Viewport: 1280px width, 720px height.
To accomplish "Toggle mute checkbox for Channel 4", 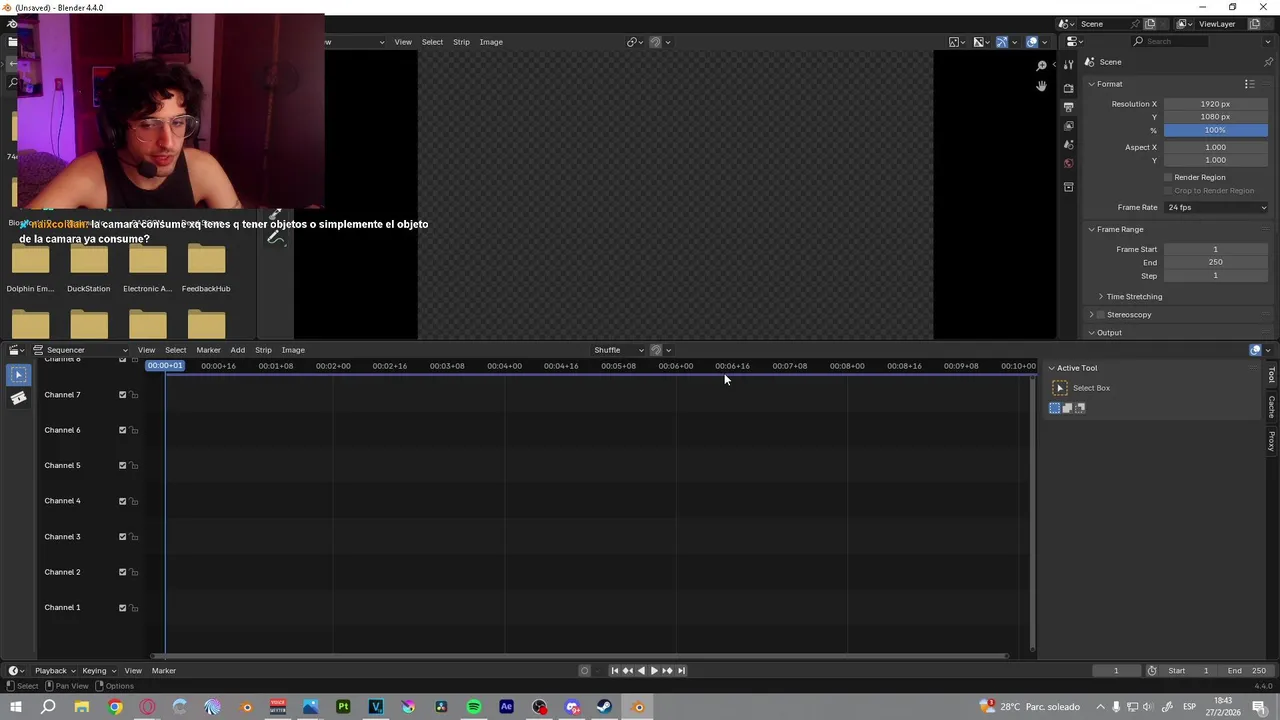I will 123,501.
